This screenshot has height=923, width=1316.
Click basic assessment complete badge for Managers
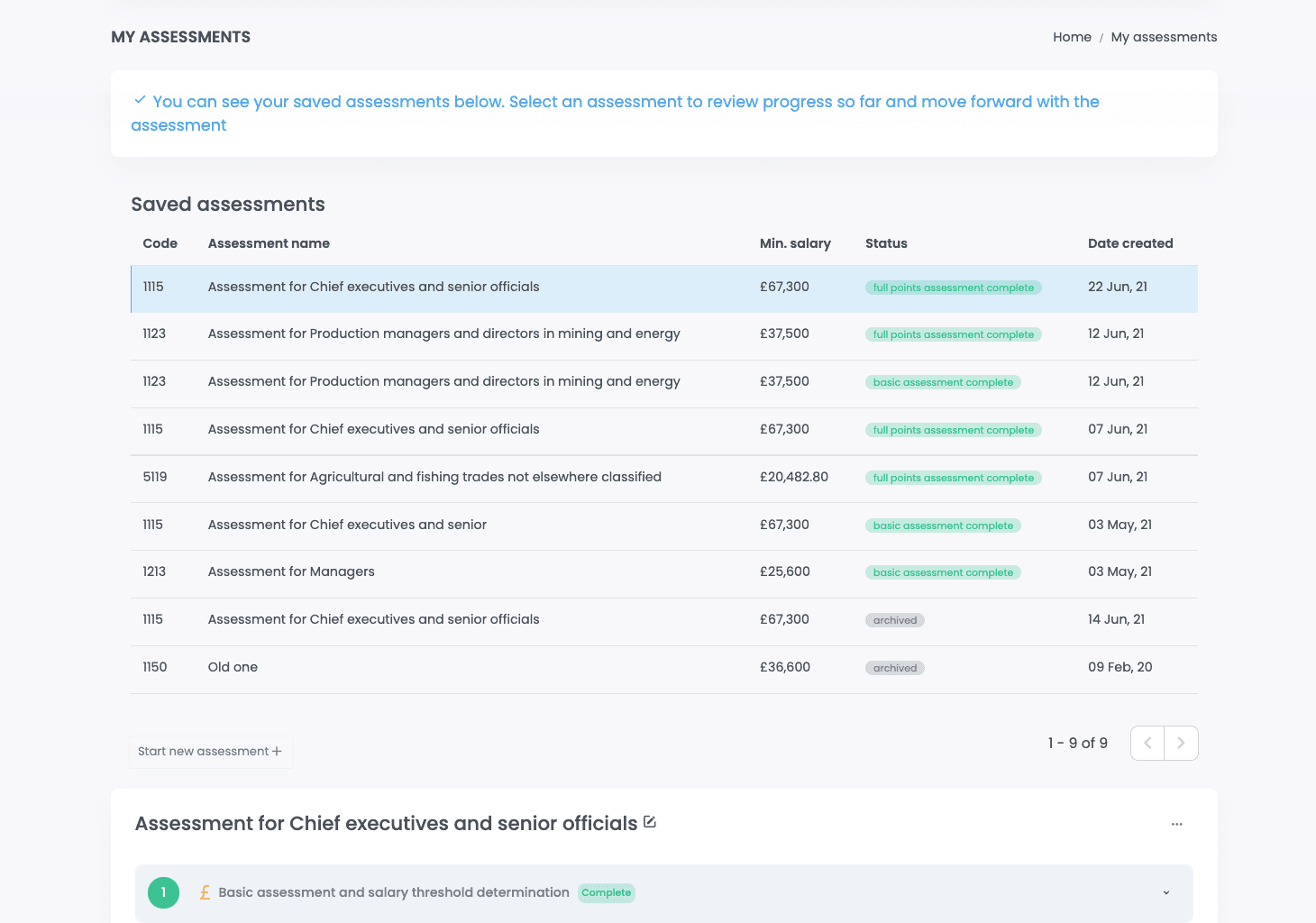point(943,572)
